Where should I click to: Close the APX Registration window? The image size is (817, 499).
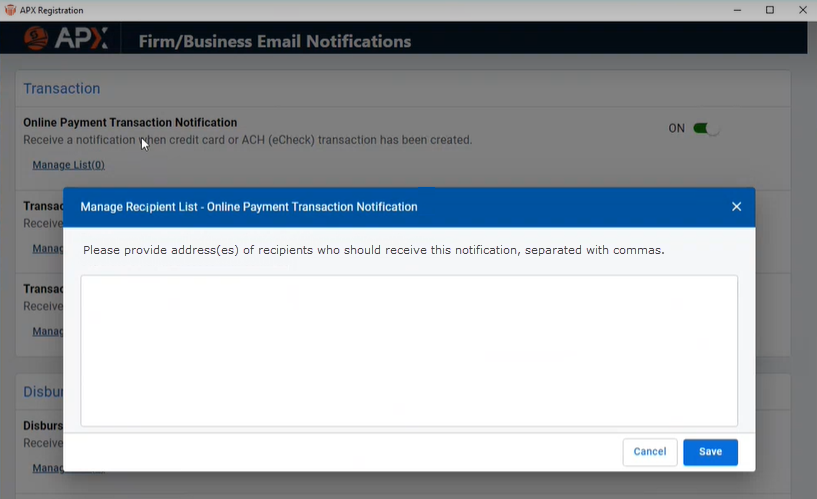(802, 10)
